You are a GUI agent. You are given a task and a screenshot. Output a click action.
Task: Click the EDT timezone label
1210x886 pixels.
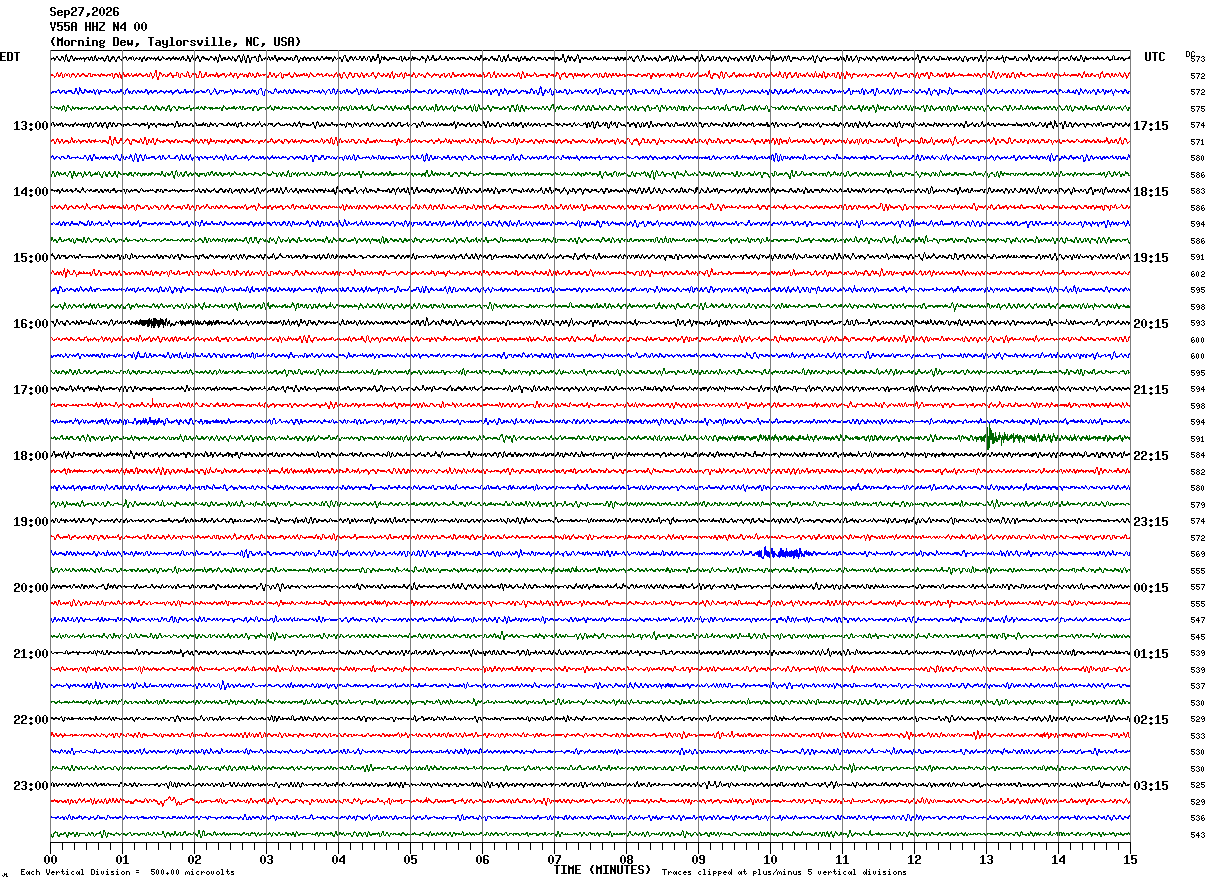pyautogui.click(x=10, y=57)
